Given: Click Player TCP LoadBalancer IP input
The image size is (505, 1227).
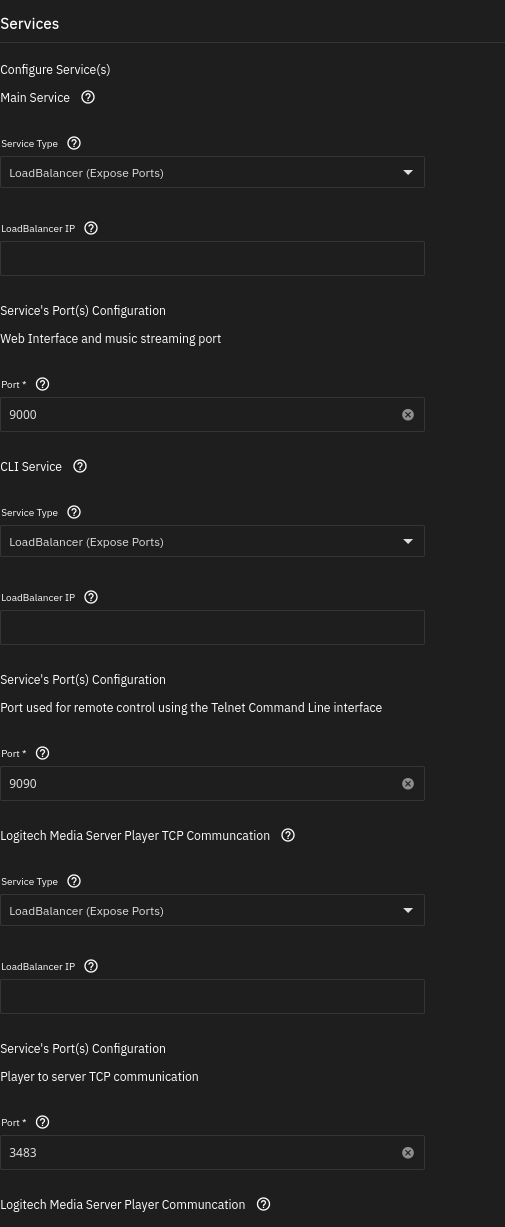Looking at the screenshot, I should pos(212,996).
